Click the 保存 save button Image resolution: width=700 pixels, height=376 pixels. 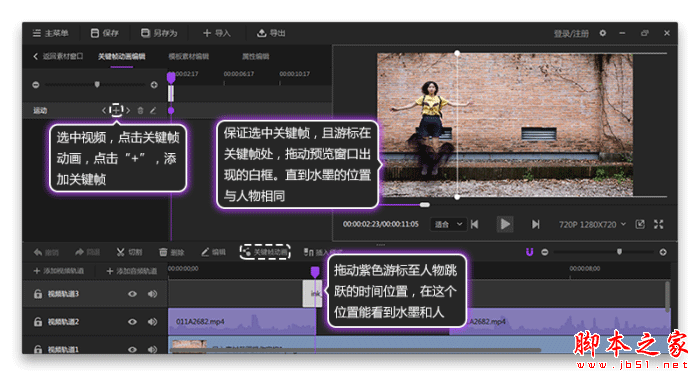[104, 33]
